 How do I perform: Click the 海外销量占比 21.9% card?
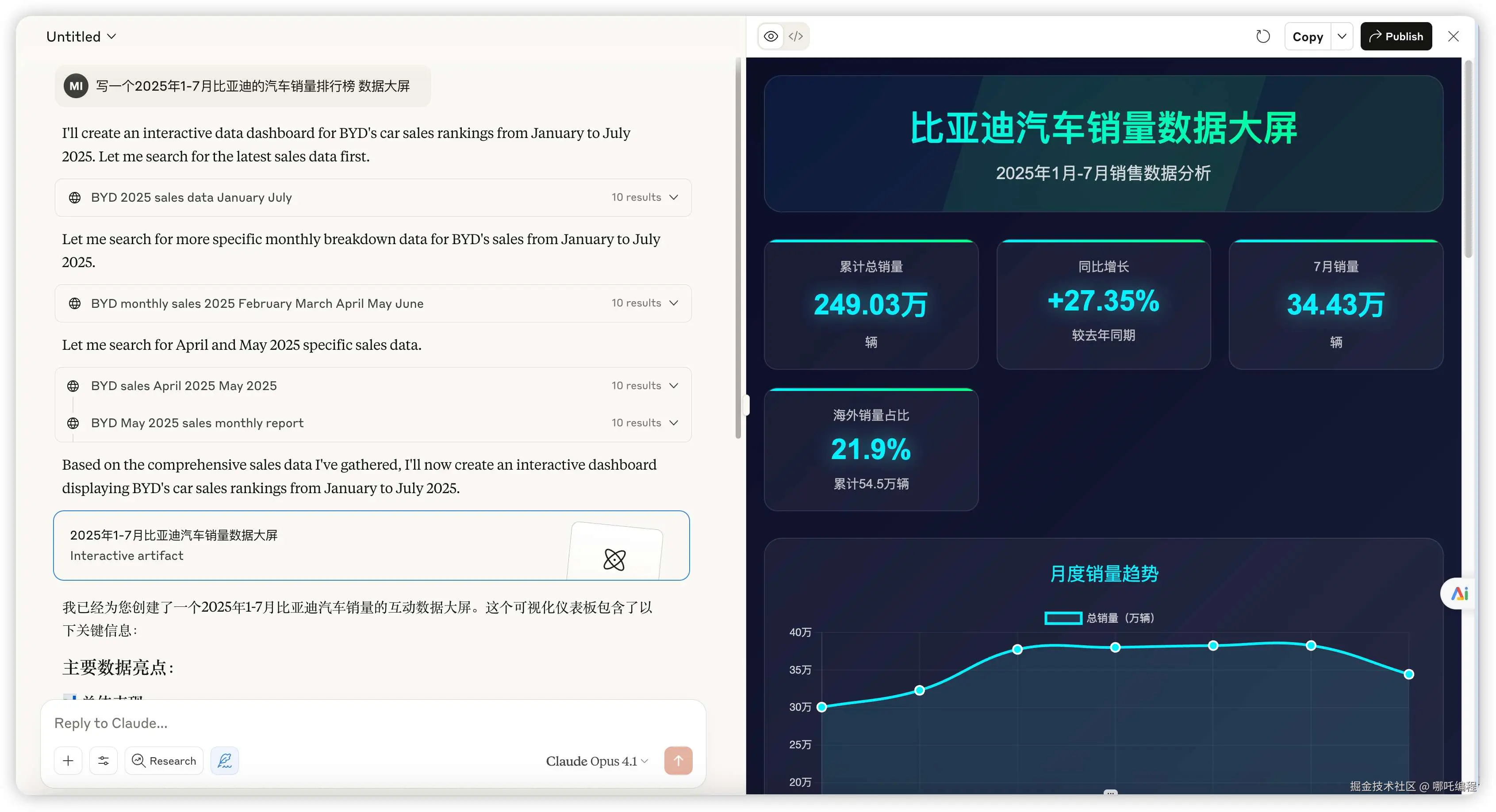tap(871, 449)
